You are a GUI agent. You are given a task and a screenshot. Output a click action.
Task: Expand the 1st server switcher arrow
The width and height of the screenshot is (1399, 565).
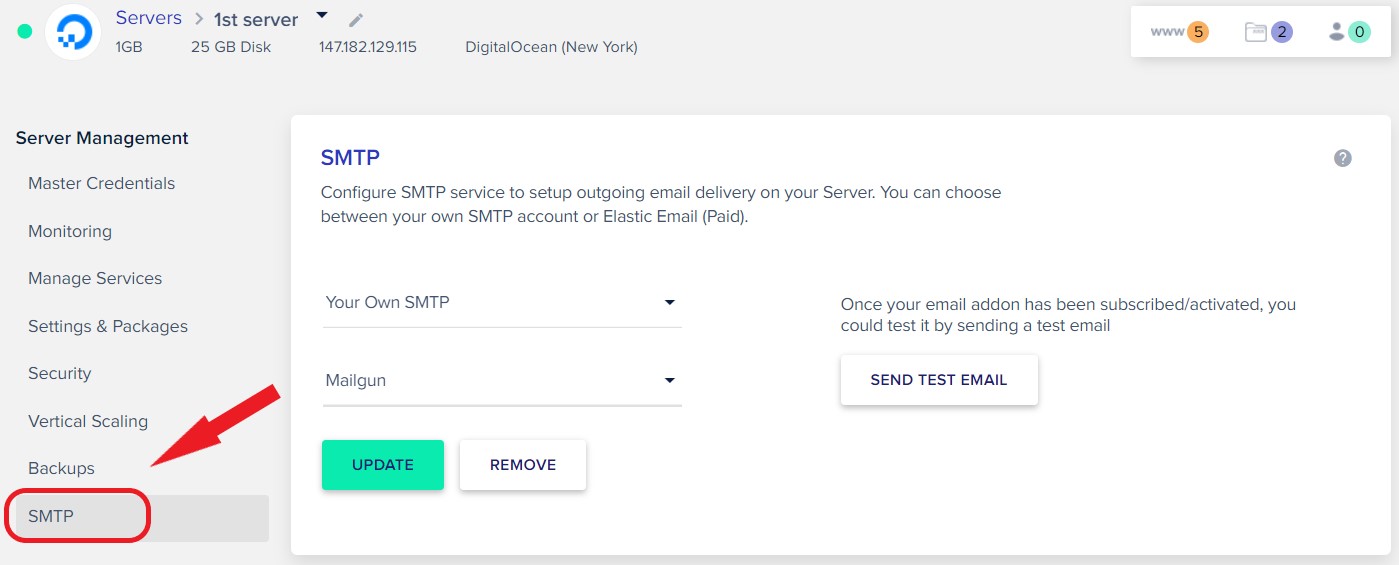point(321,15)
